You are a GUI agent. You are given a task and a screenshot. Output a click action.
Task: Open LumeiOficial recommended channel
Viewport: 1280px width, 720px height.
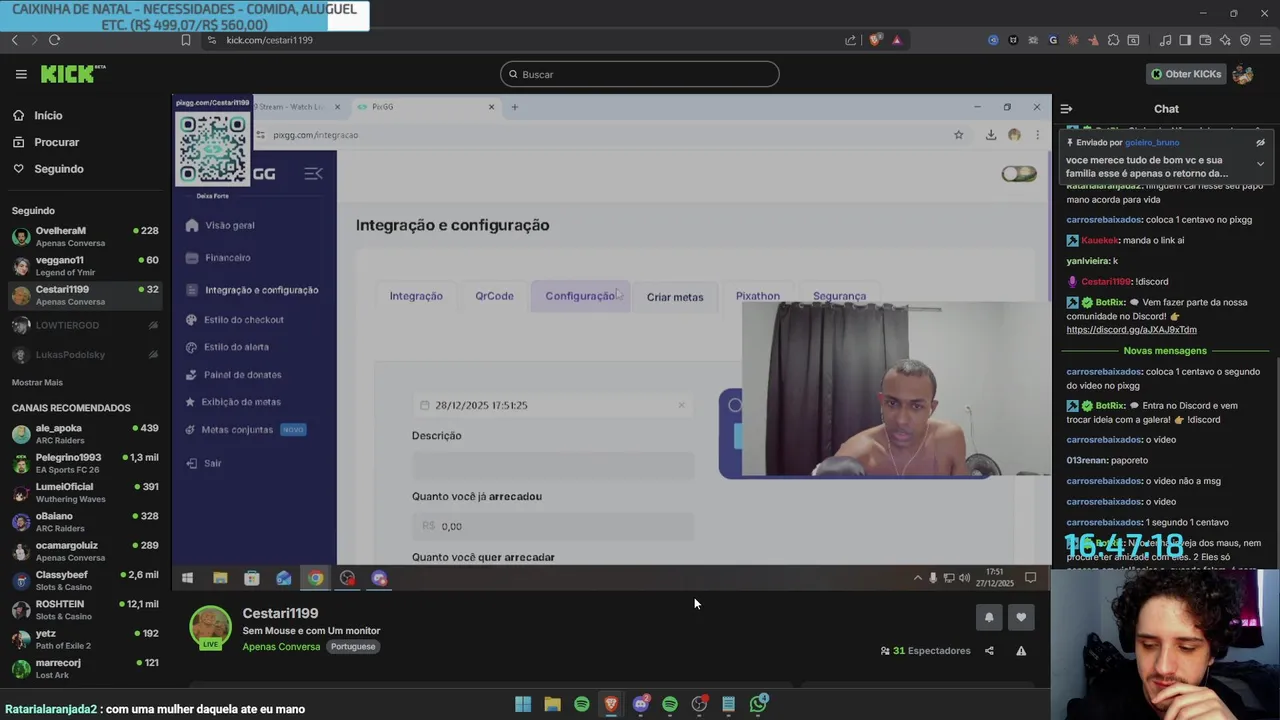tap(85, 493)
